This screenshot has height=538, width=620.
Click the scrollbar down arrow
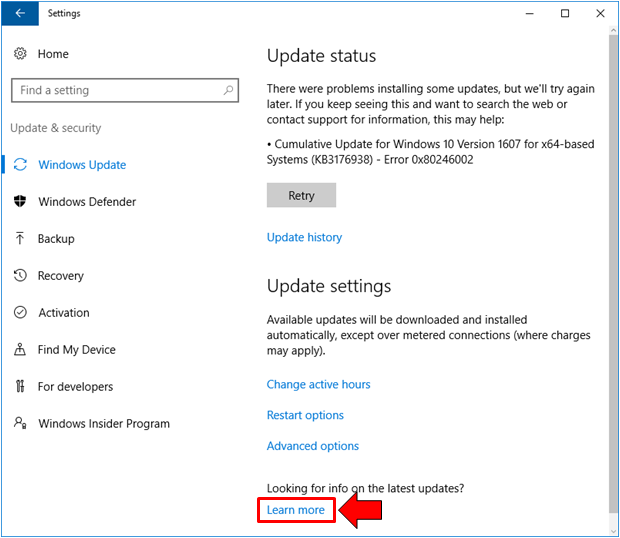tap(613, 532)
